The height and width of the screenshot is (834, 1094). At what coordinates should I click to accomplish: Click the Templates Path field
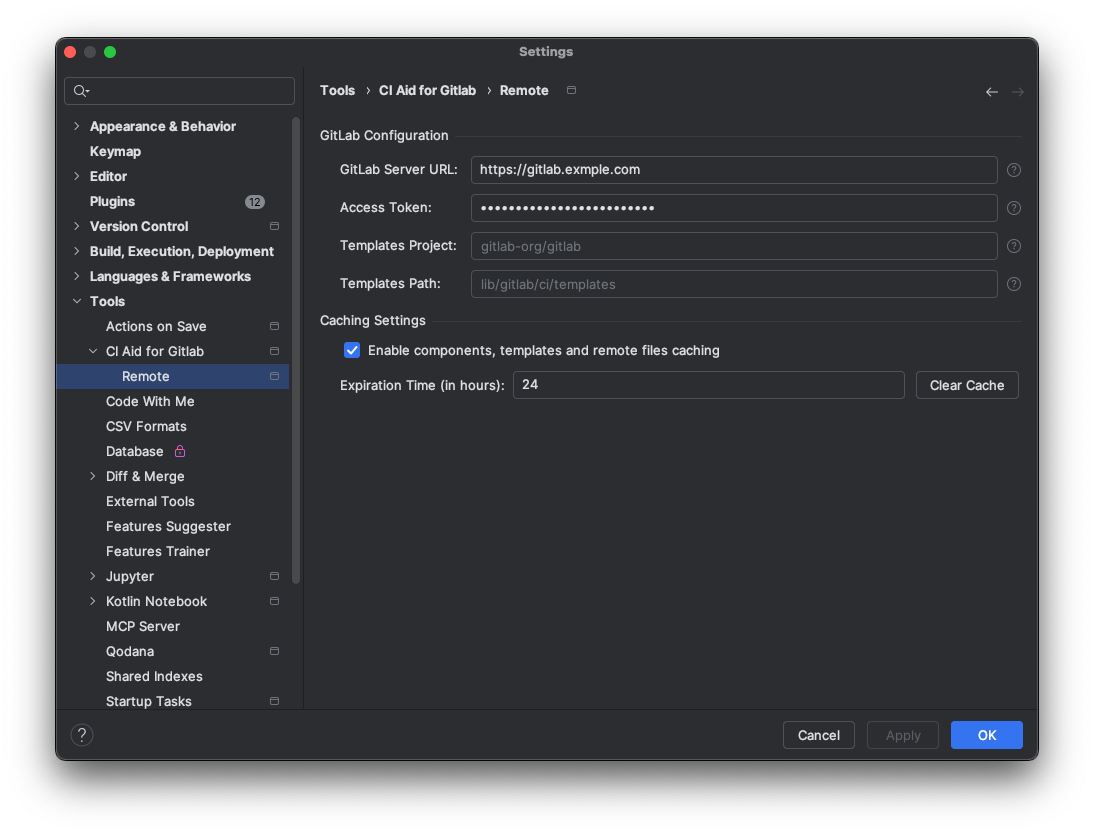(x=734, y=284)
